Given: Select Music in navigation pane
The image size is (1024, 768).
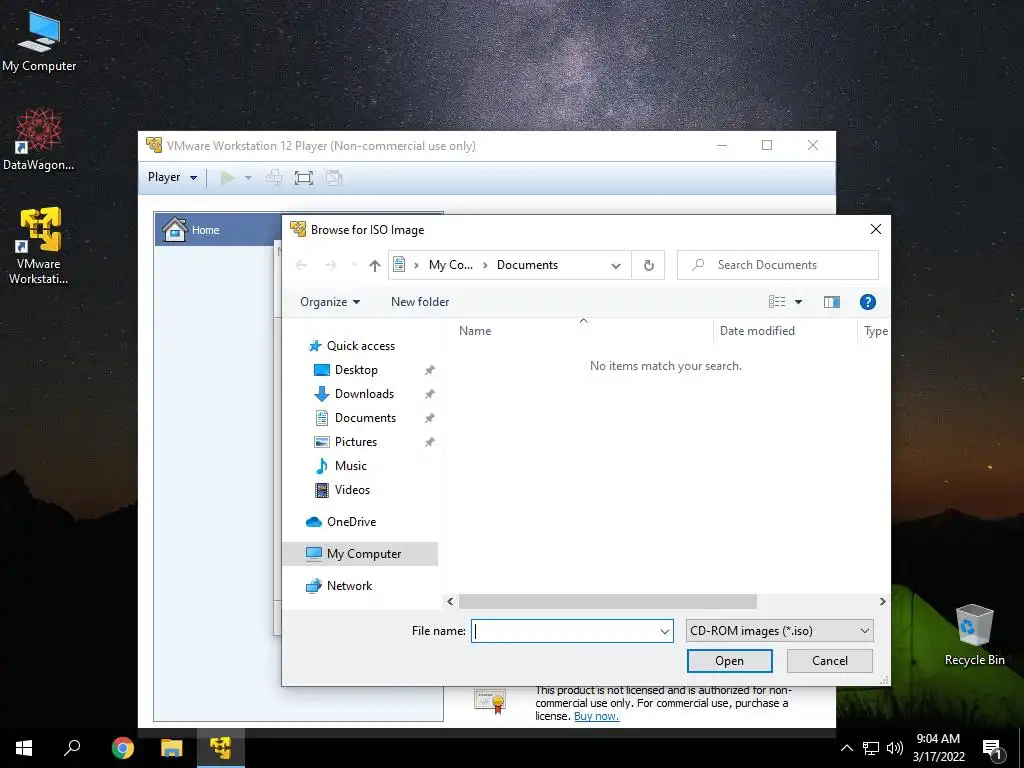Looking at the screenshot, I should tap(350, 466).
